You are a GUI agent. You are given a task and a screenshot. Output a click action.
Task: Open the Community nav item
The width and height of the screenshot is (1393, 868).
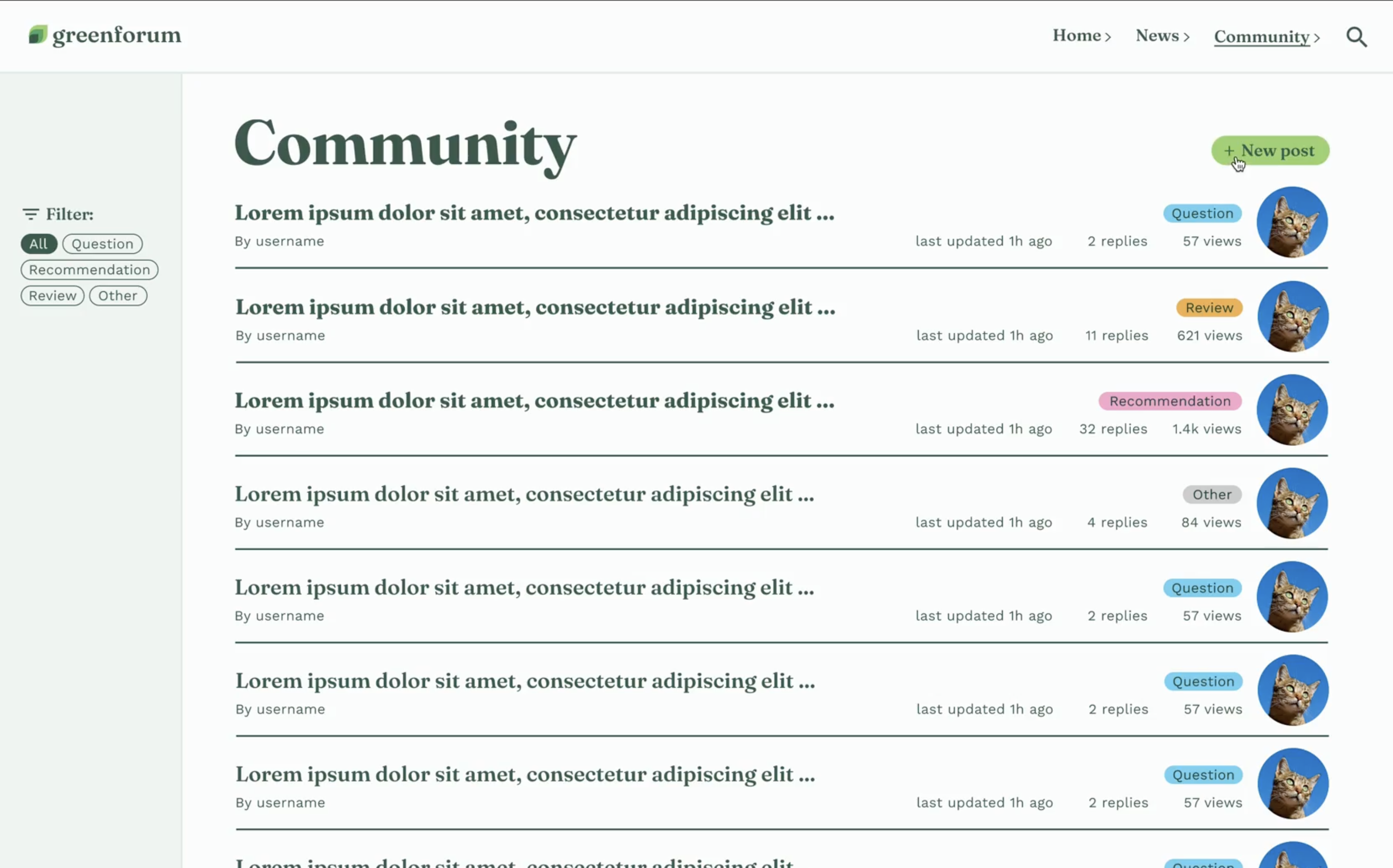pyautogui.click(x=1262, y=37)
